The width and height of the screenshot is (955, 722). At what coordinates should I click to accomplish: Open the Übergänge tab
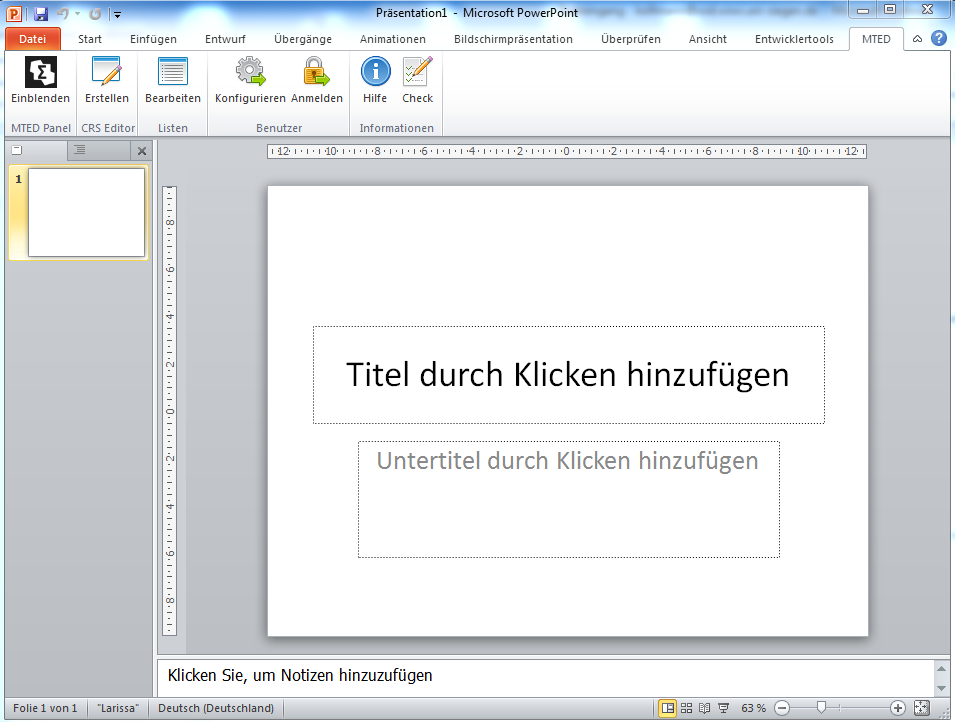[x=303, y=39]
